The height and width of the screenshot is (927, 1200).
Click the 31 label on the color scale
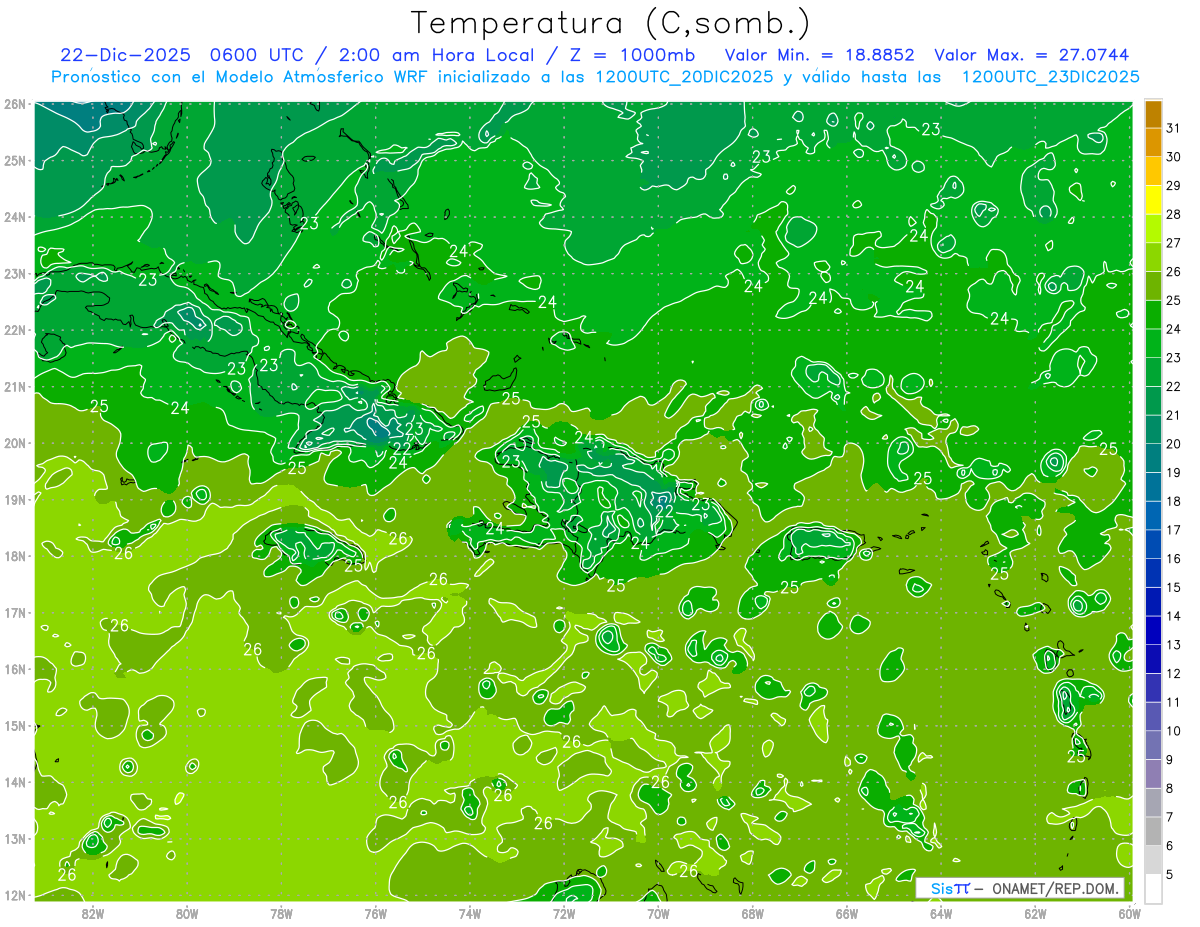click(1174, 128)
